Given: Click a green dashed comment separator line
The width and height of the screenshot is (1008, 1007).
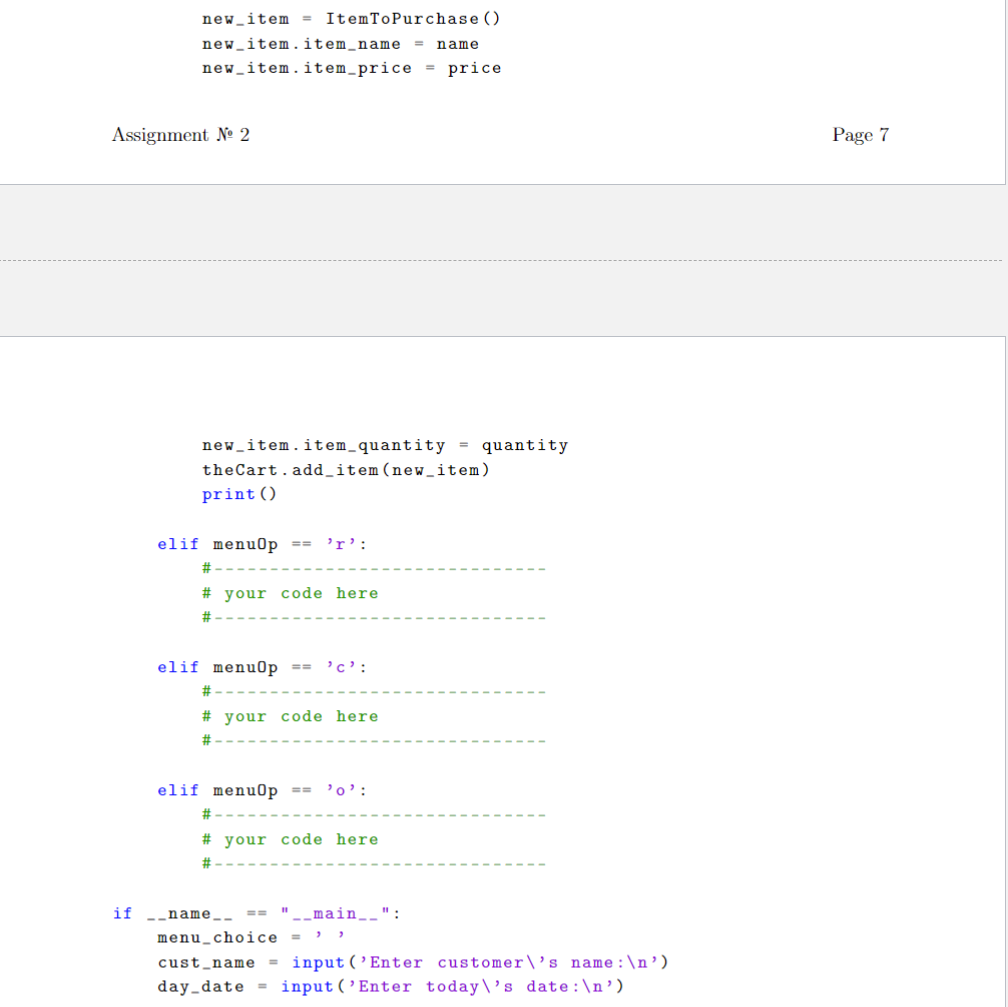Looking at the screenshot, I should click(x=375, y=568).
